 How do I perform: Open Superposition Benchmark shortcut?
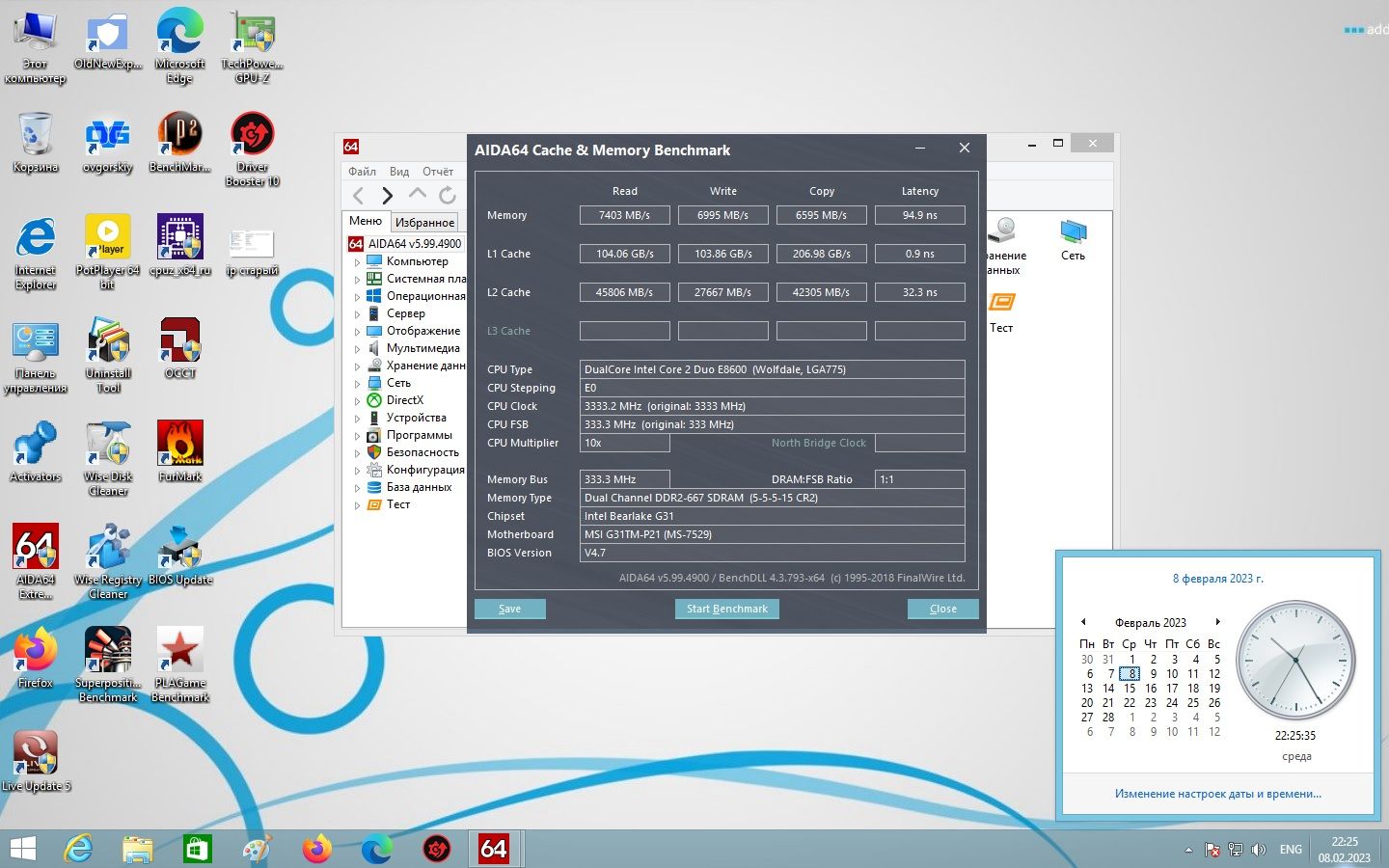108,664
